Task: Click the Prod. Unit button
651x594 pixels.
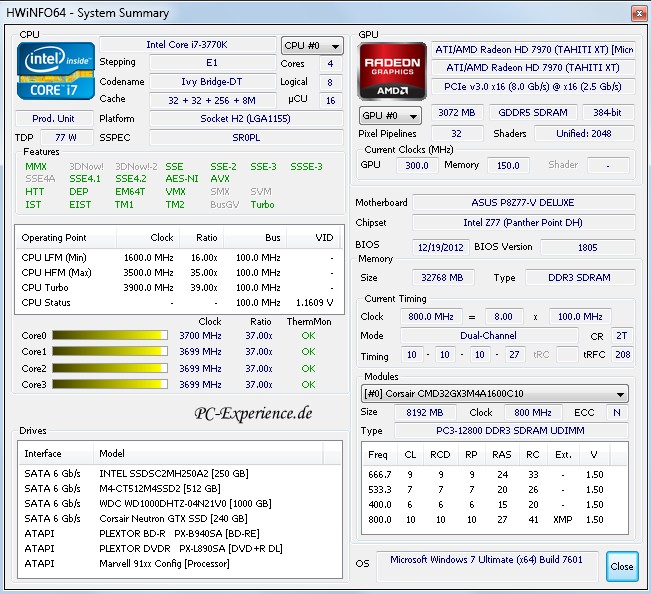Action: pyautogui.click(x=54, y=119)
